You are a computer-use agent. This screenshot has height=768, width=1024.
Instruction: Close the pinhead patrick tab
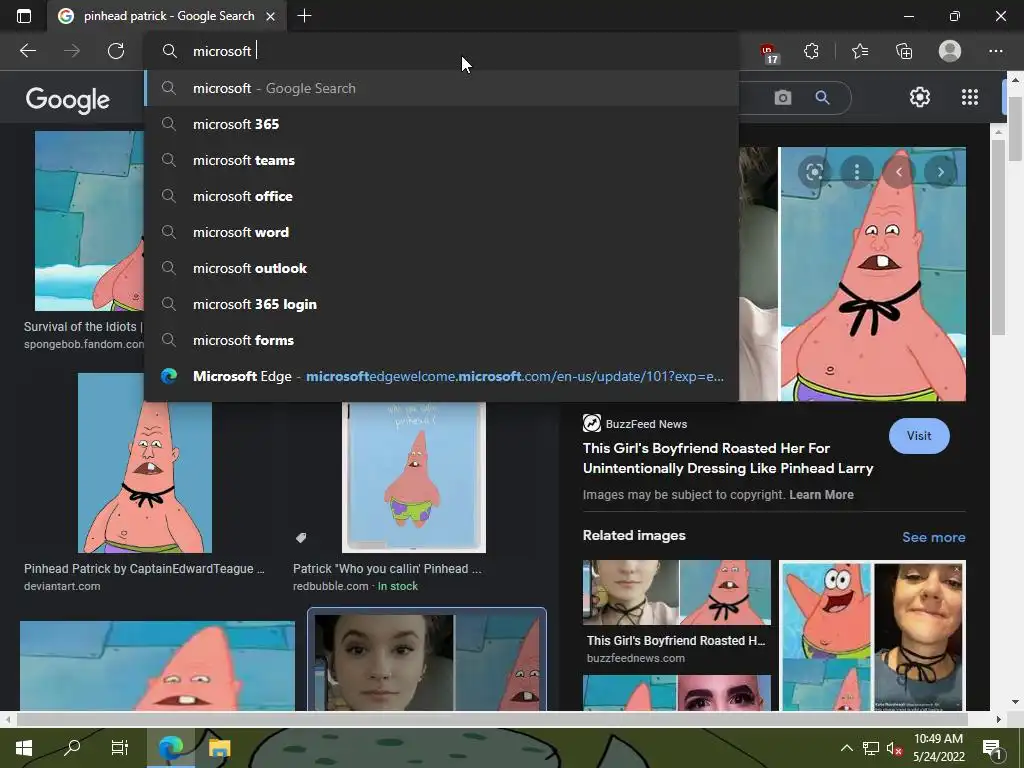point(270,16)
